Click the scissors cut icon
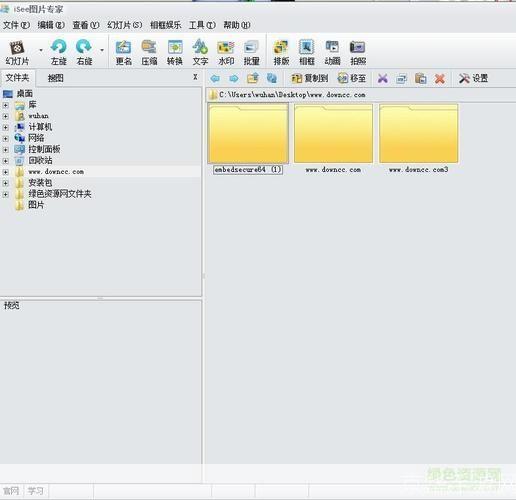Image resolution: width=516 pixels, height=500 pixels. [383, 79]
